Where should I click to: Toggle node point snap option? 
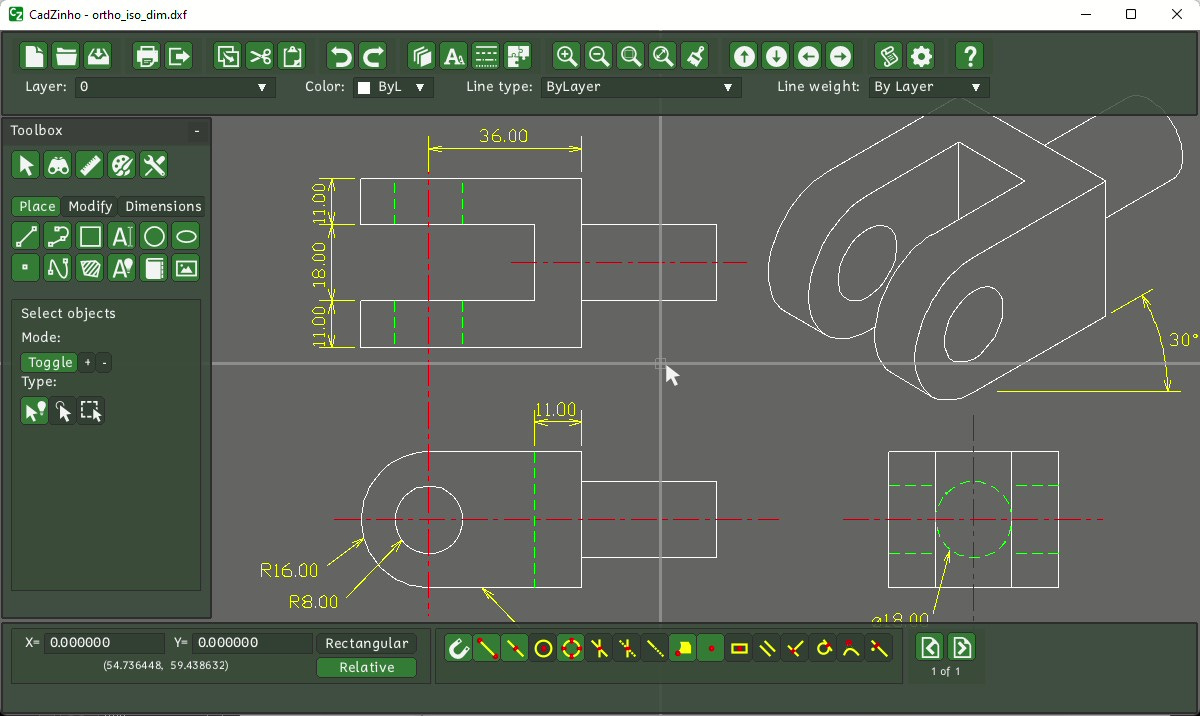point(711,648)
